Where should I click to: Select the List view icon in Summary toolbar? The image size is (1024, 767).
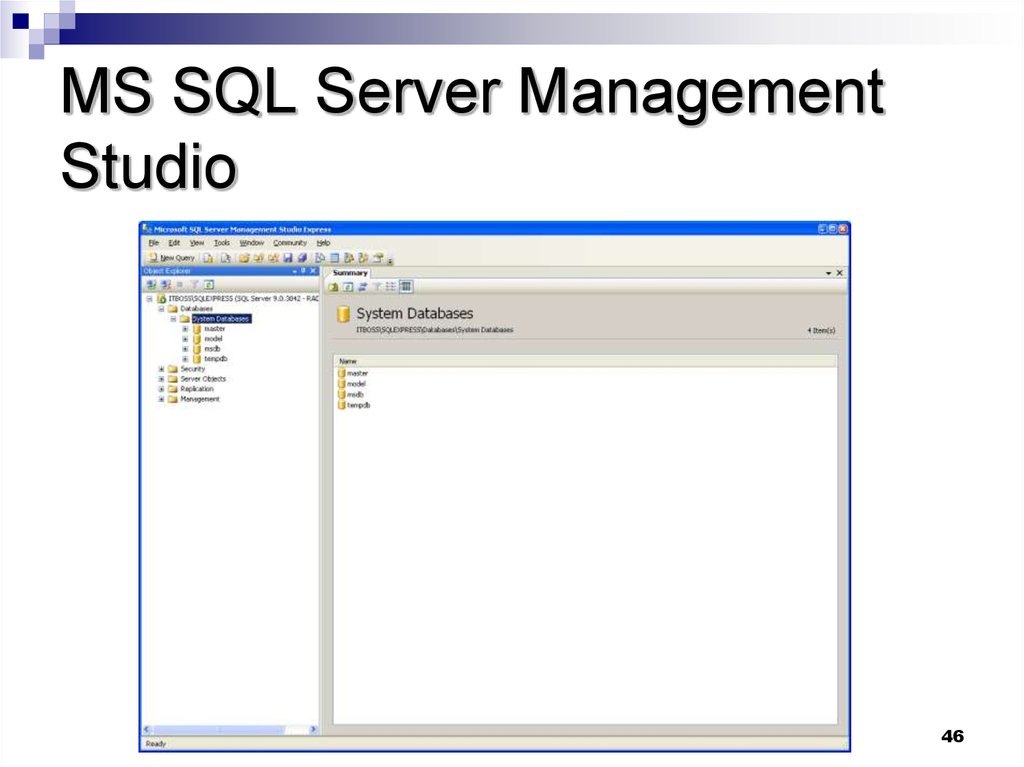(x=390, y=286)
